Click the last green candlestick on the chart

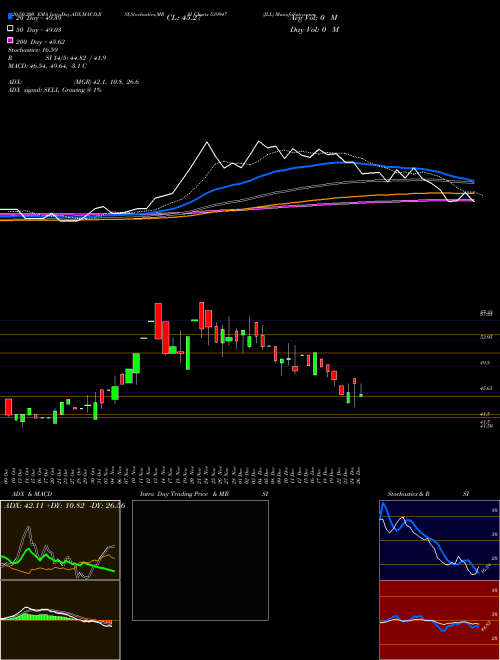click(361, 395)
